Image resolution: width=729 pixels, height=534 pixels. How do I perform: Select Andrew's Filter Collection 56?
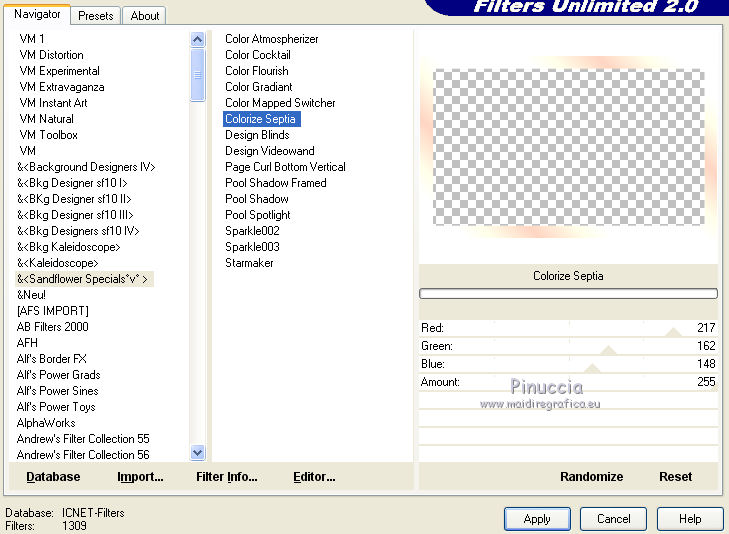83,455
